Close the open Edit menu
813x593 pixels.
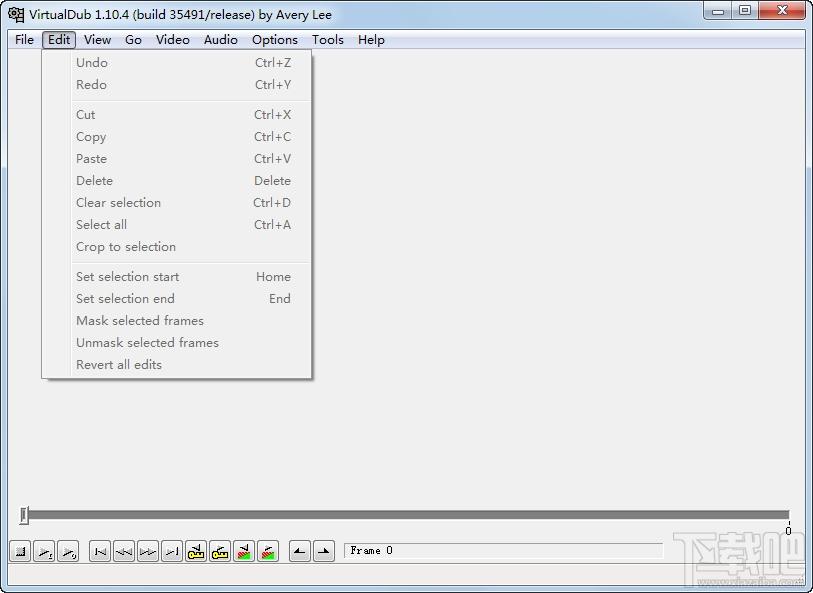59,40
